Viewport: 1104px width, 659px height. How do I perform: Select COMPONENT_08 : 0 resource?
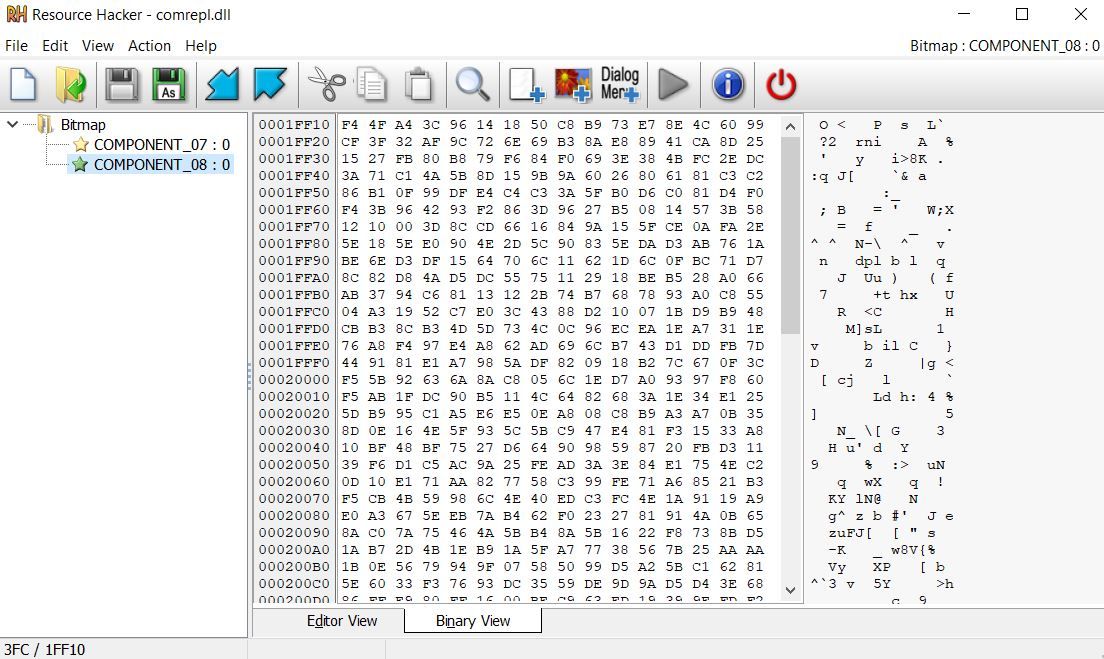pos(161,165)
